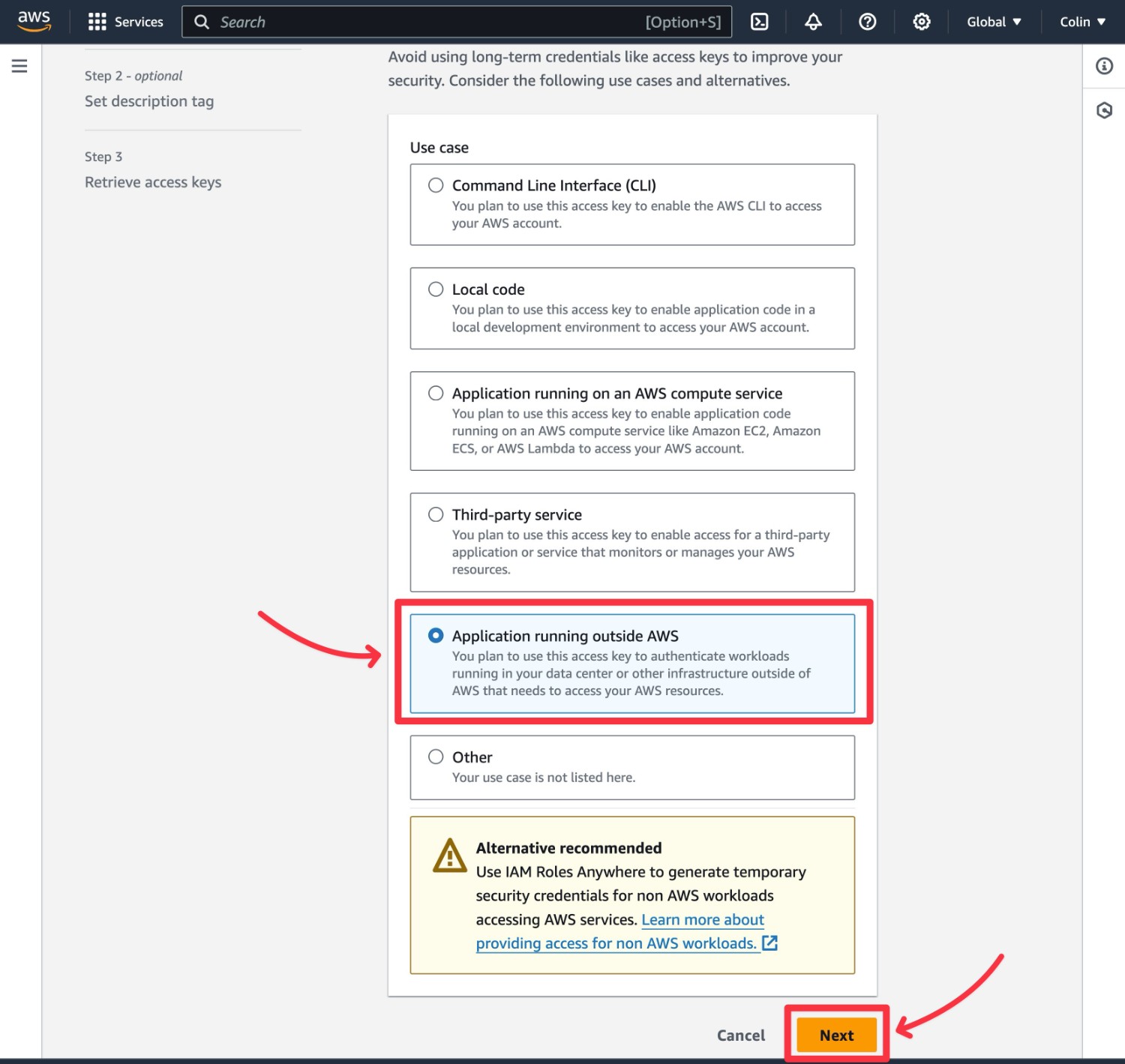The height and width of the screenshot is (1064, 1125).
Task: Click the AWS logo home icon
Action: 34,22
